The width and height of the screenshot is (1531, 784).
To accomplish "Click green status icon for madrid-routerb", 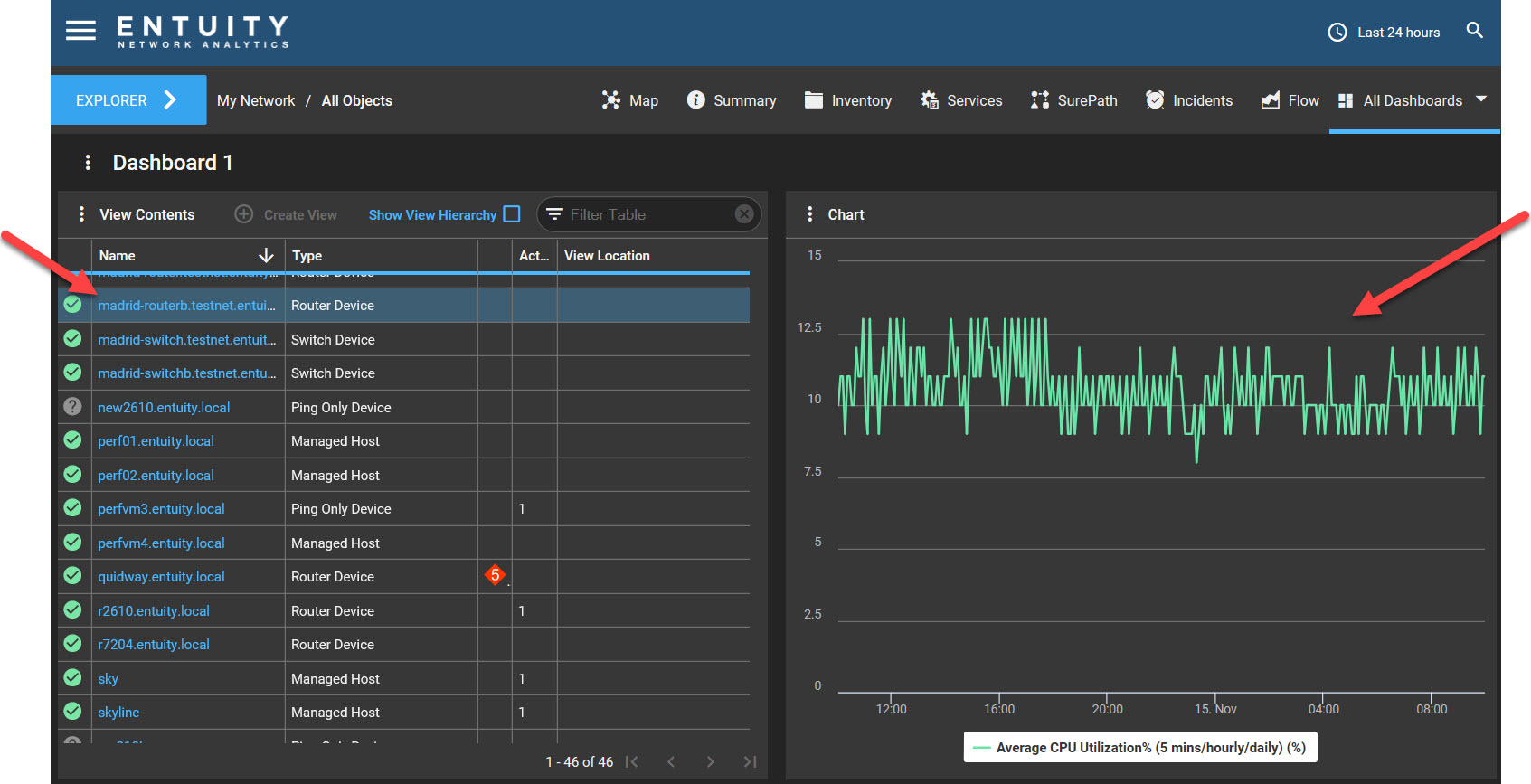I will click(72, 305).
